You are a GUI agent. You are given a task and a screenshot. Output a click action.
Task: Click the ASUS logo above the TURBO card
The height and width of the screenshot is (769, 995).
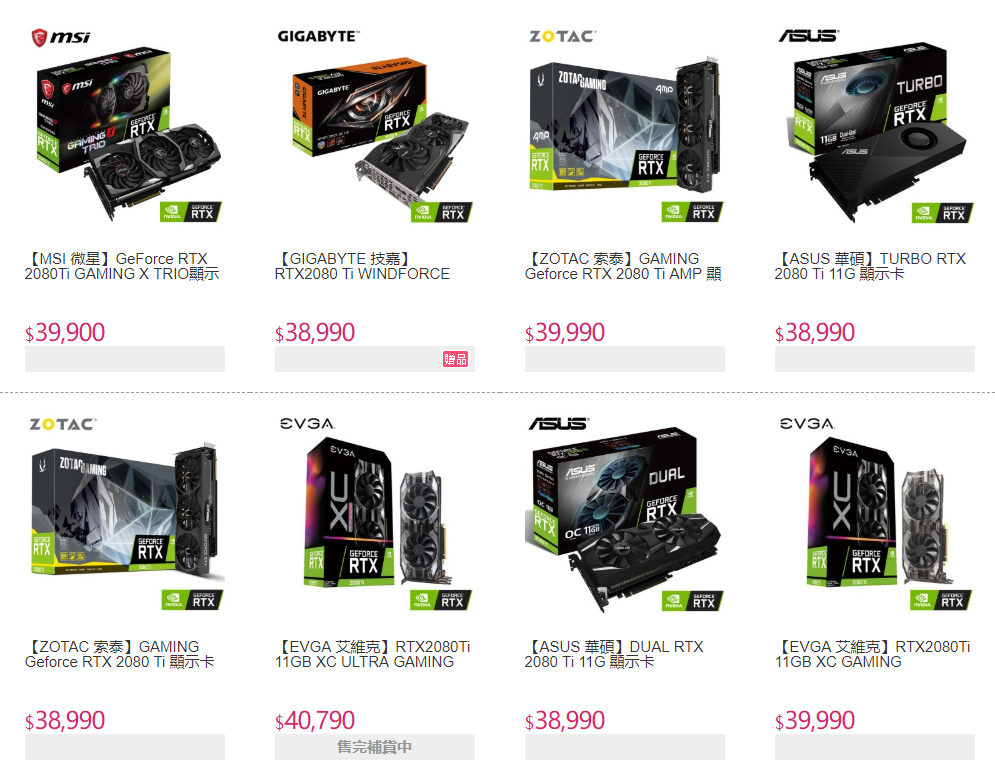coord(809,36)
